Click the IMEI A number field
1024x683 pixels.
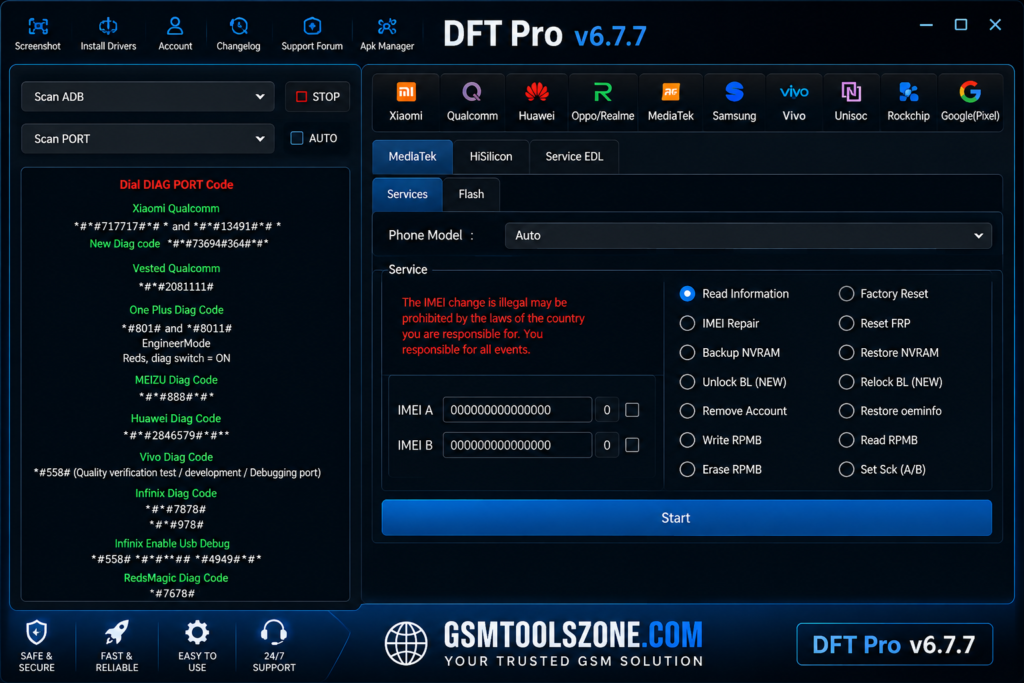tap(517, 410)
